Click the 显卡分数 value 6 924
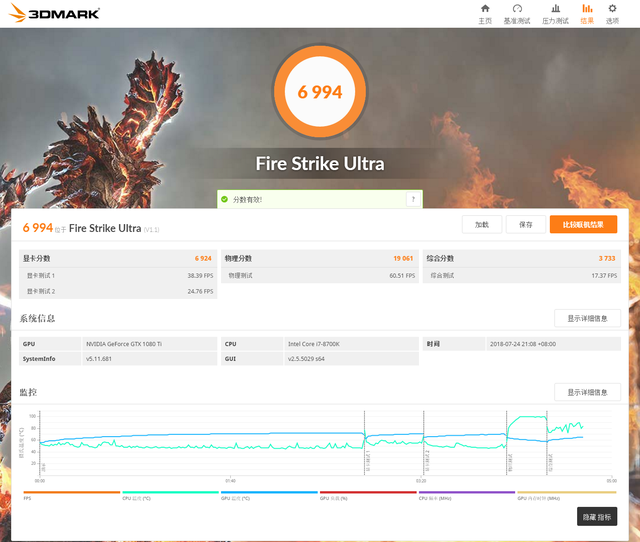 point(203,258)
